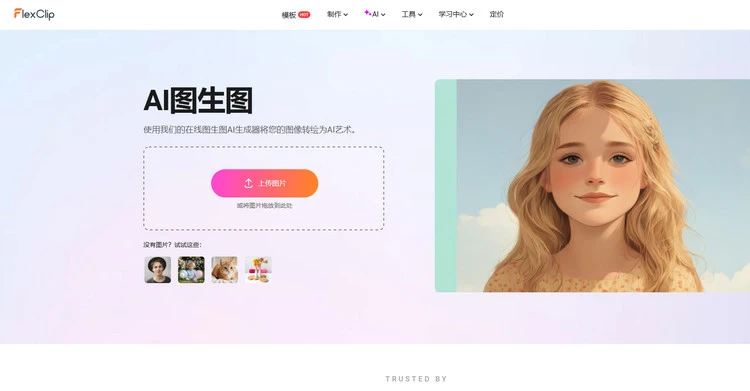Click the upload arrow icon in the button
This screenshot has width=750, height=391.
(x=248, y=183)
